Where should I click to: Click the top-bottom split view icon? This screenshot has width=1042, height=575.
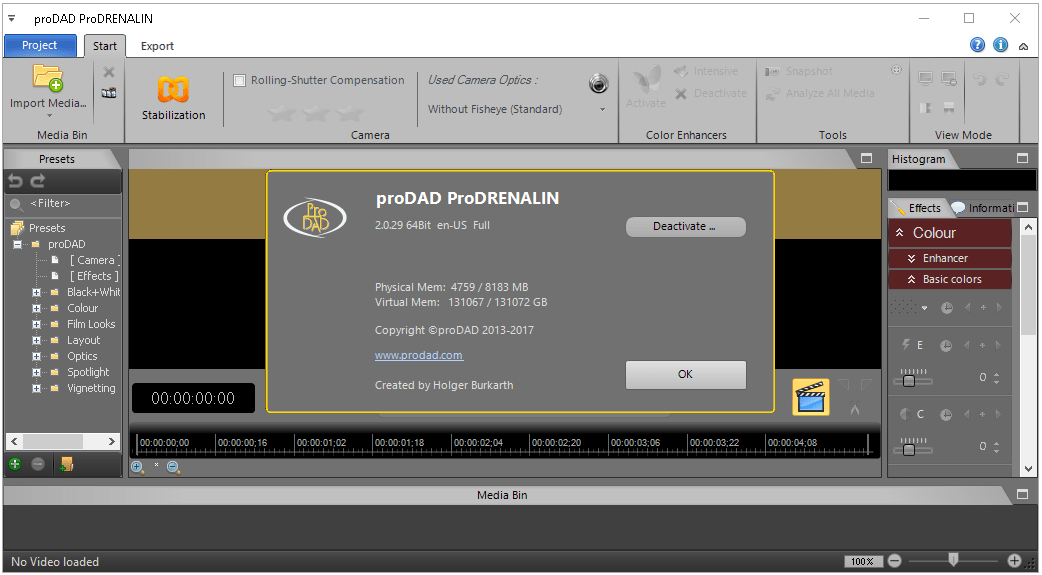coord(949,108)
